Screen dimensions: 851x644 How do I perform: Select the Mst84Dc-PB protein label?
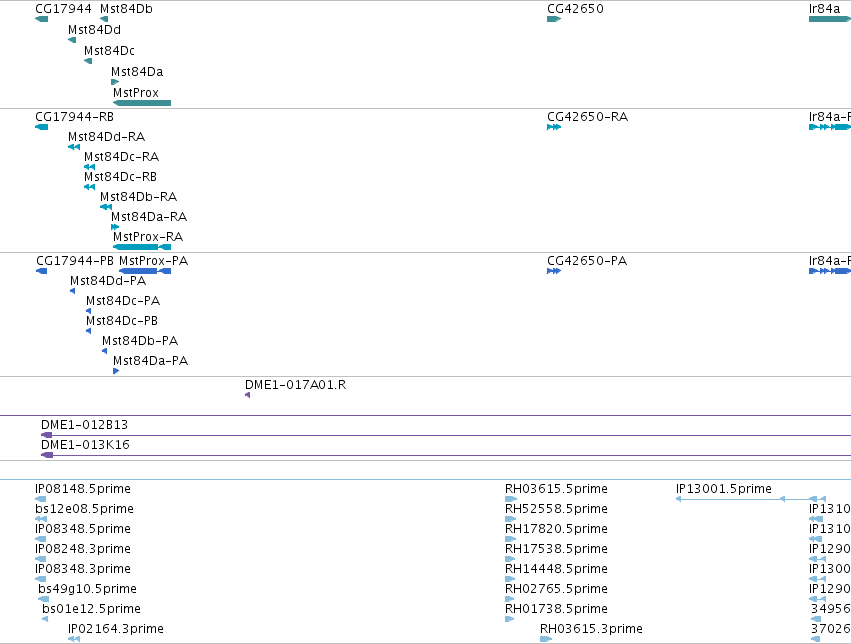pos(122,321)
